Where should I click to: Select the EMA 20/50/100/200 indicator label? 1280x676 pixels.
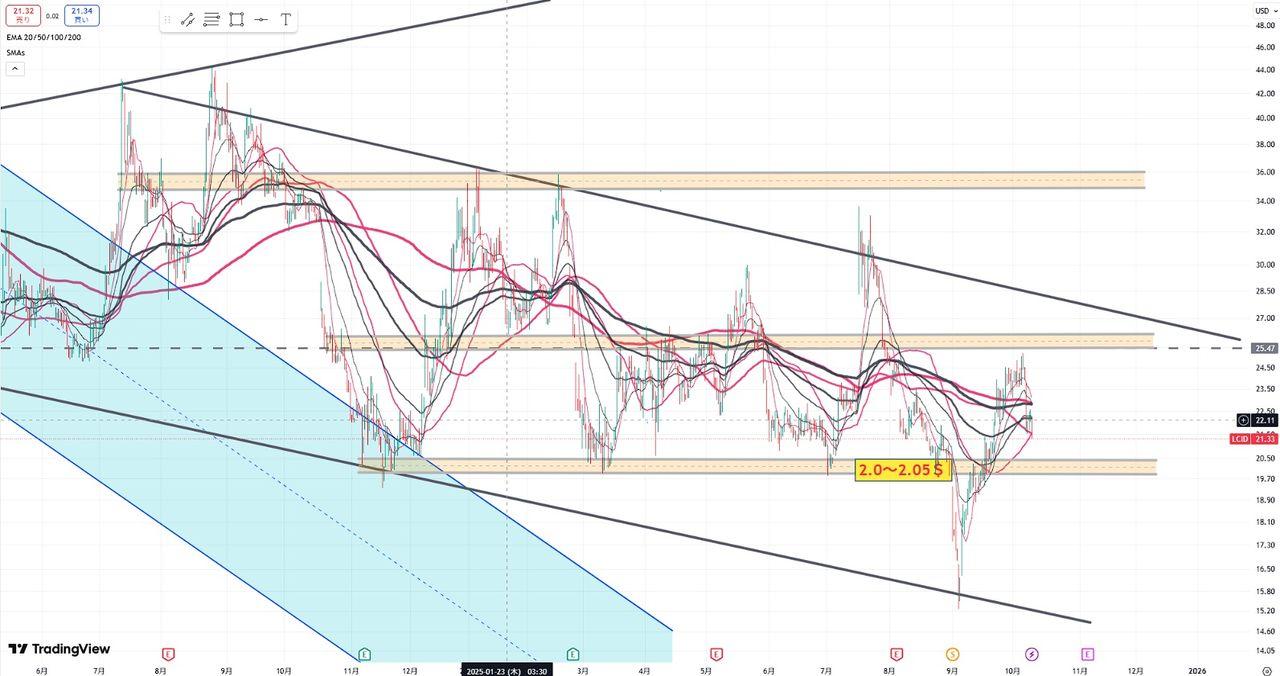coord(43,37)
